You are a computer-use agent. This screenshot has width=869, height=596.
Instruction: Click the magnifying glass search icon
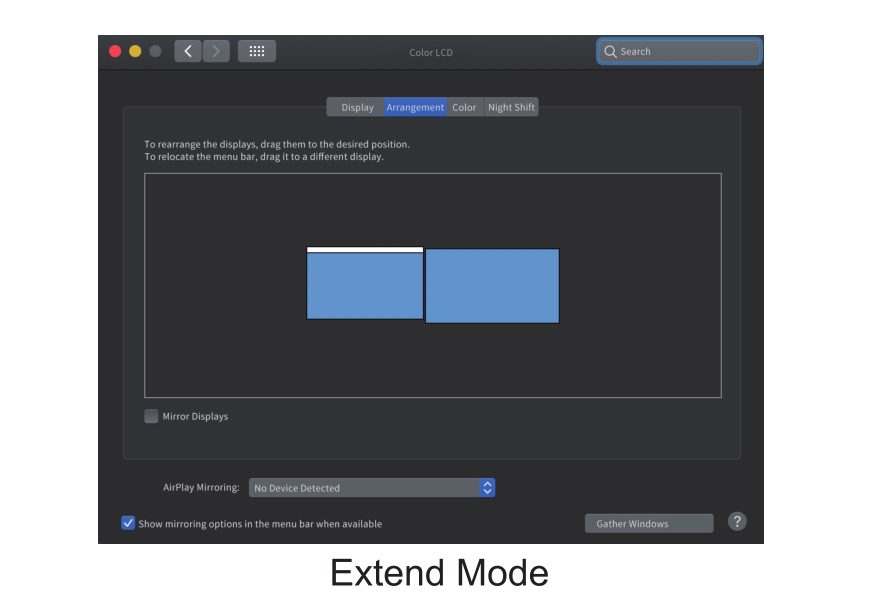coord(610,52)
